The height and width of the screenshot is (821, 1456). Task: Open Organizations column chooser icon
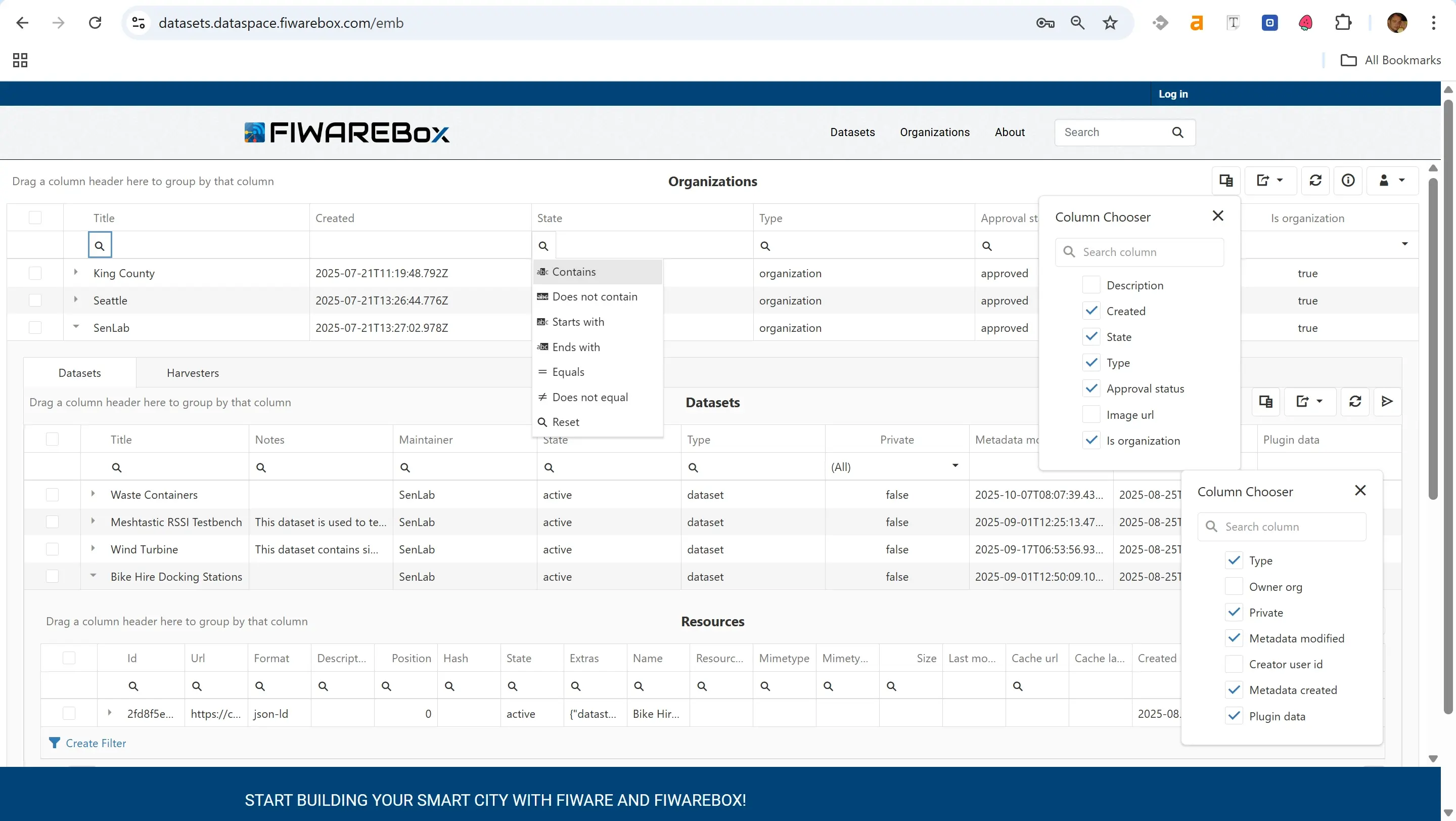[x=1226, y=181]
